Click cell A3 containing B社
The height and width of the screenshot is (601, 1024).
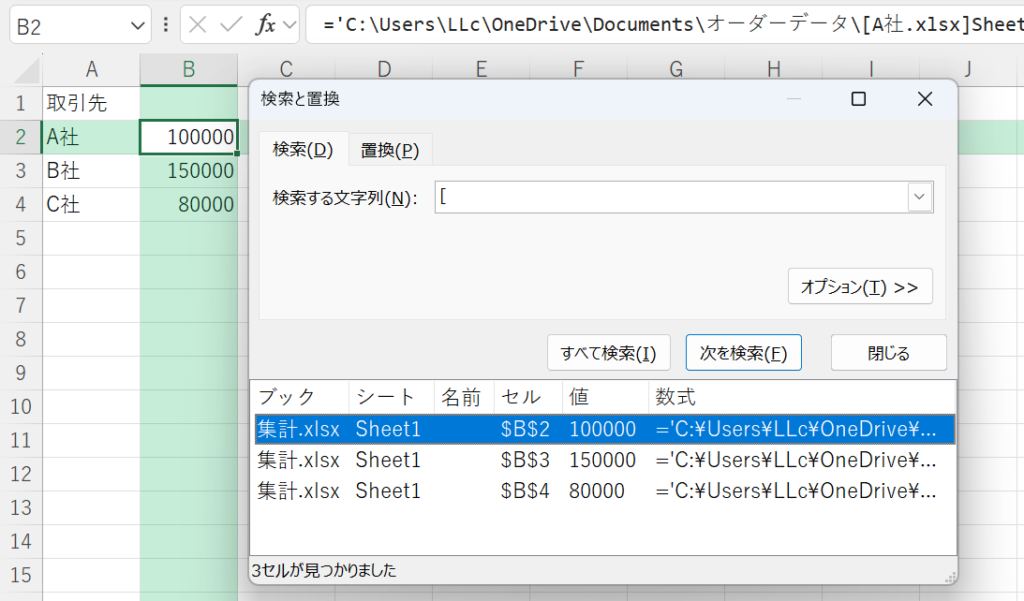coord(91,171)
